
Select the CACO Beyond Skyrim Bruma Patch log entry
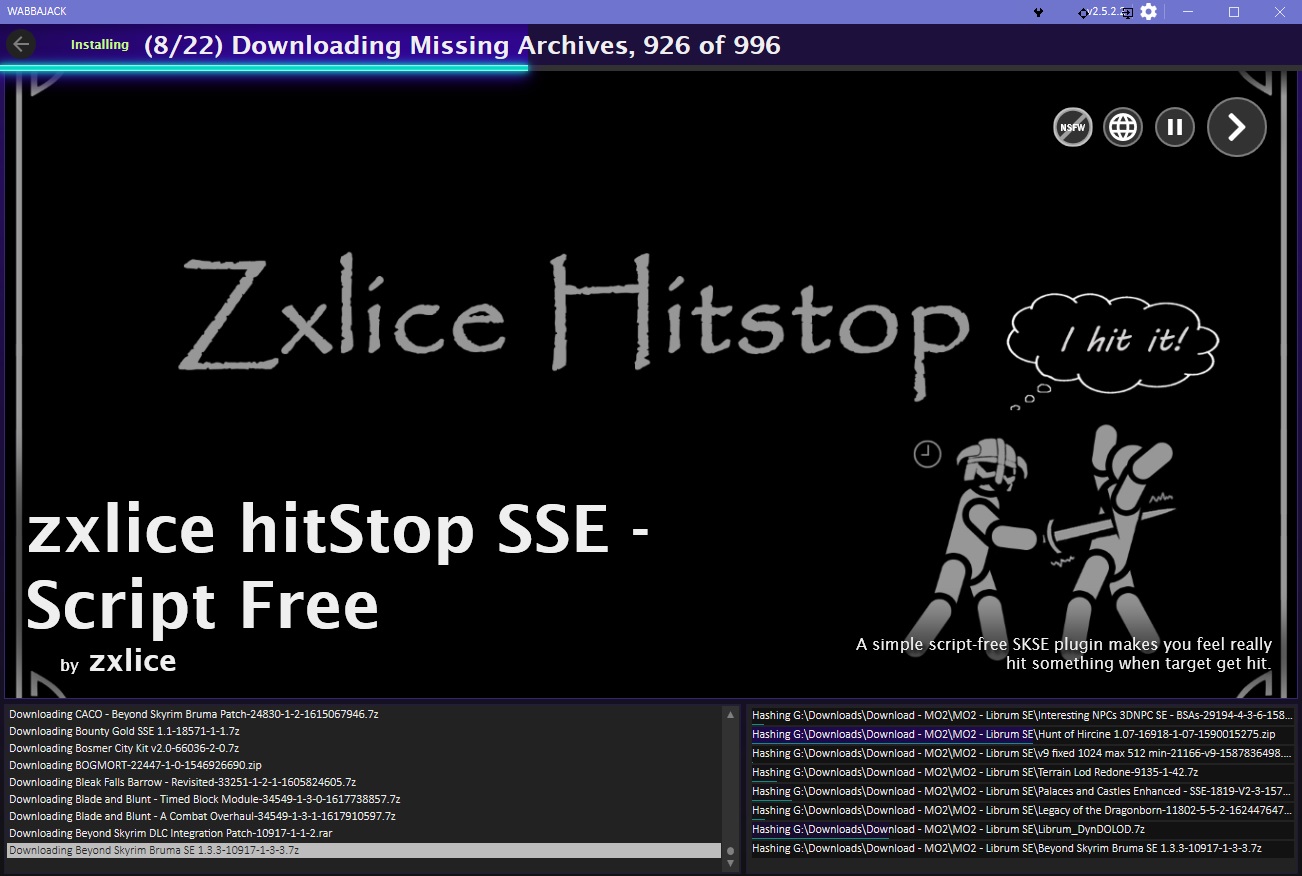click(x=364, y=714)
